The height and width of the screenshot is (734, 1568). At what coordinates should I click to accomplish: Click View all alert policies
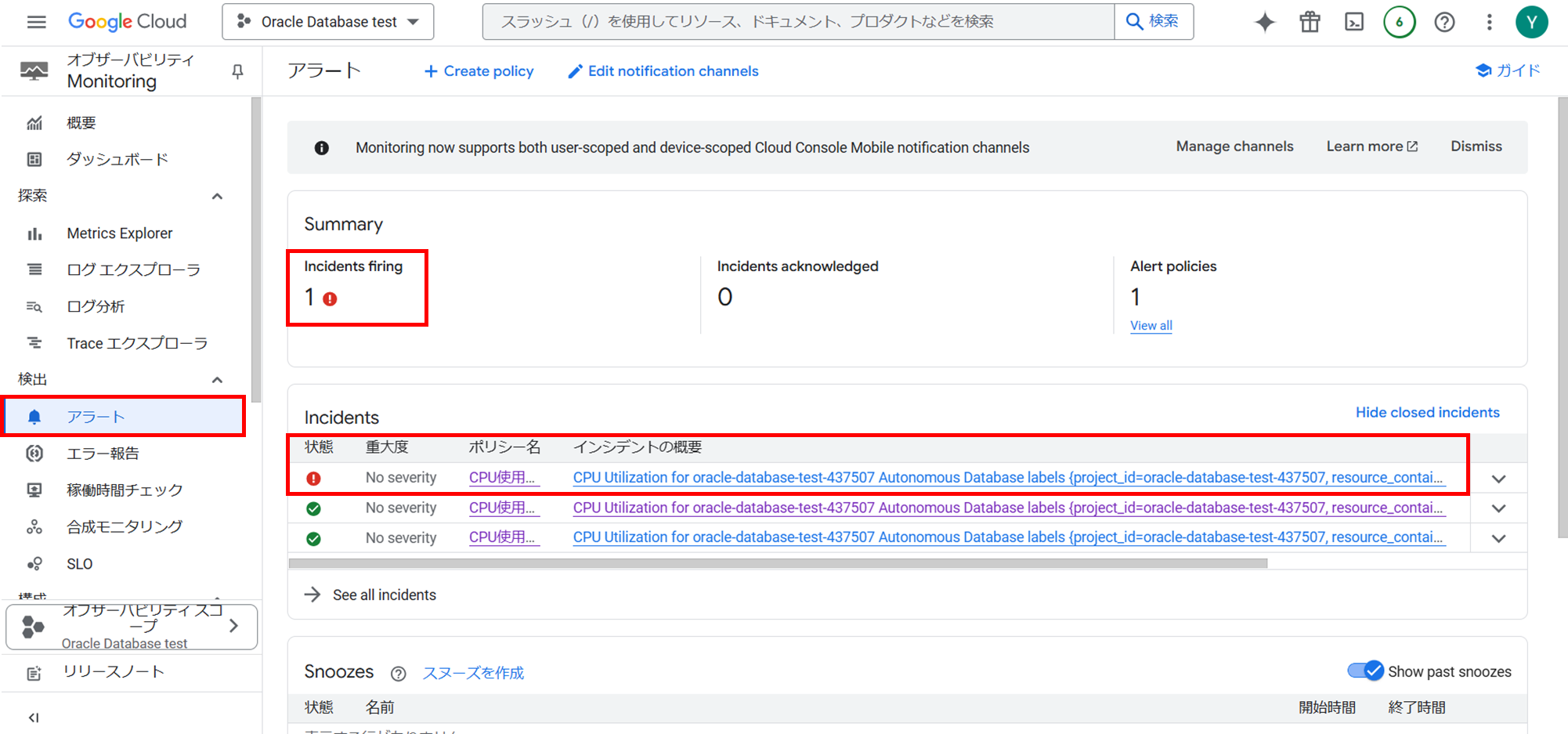(x=1151, y=326)
